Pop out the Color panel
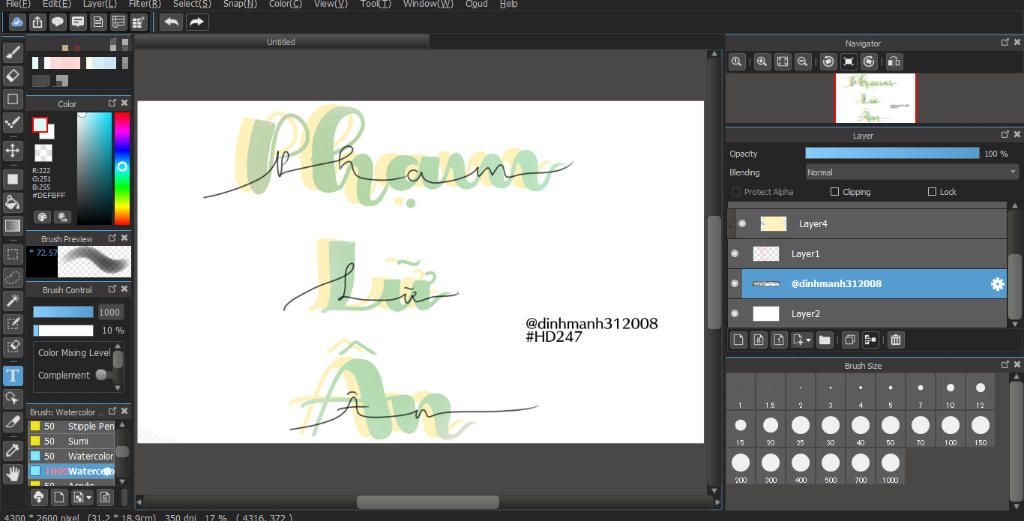The width and height of the screenshot is (1024, 521). (112, 103)
